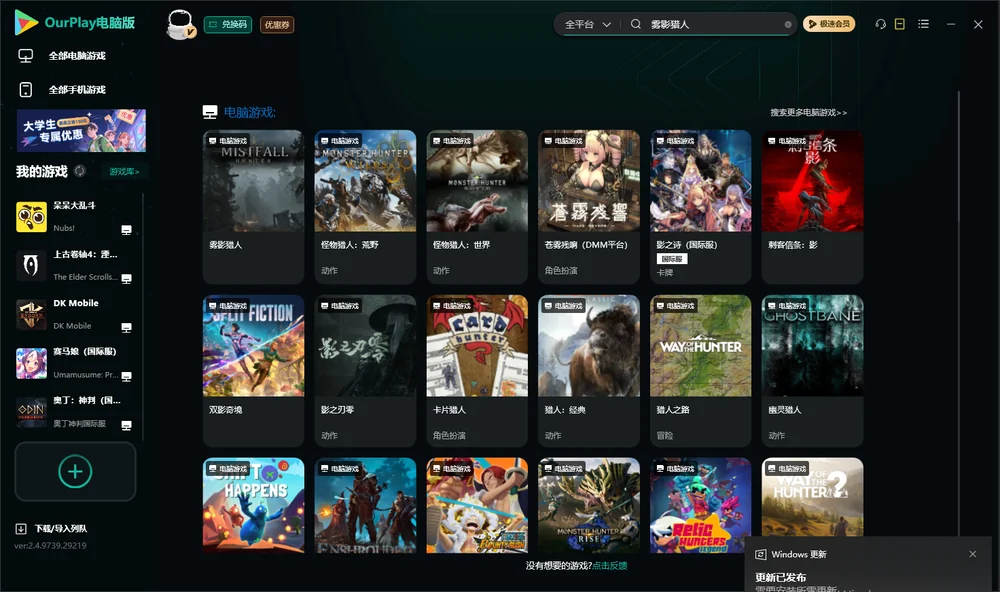Open 苍雾残响 (DMM平台) game card
The width and height of the screenshot is (1000, 592).
(x=589, y=207)
